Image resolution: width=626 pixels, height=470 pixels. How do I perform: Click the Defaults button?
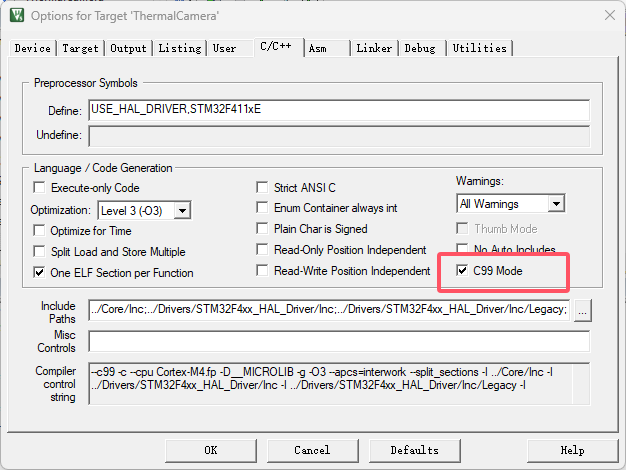point(414,450)
